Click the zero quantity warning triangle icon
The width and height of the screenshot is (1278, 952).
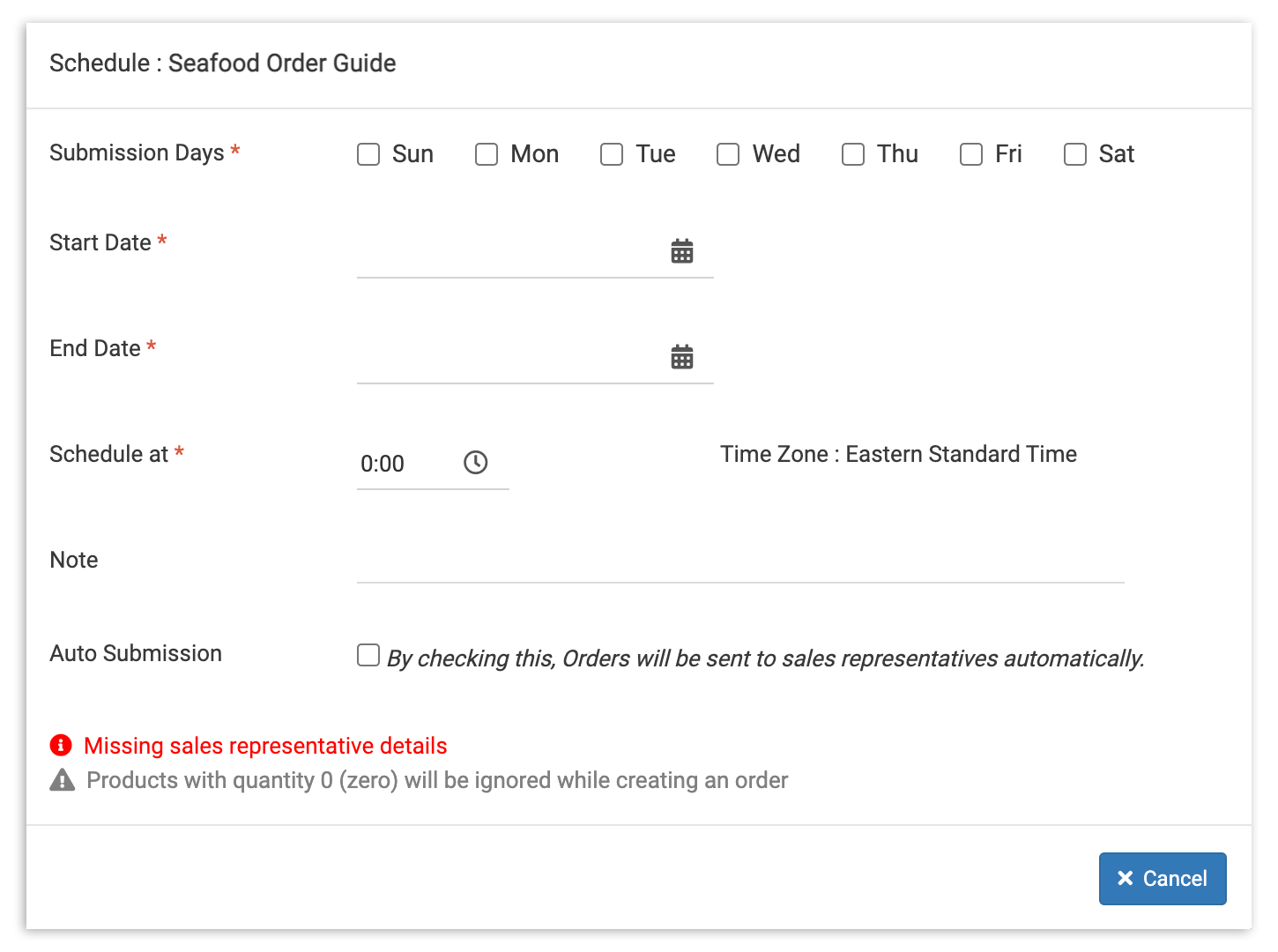click(63, 781)
